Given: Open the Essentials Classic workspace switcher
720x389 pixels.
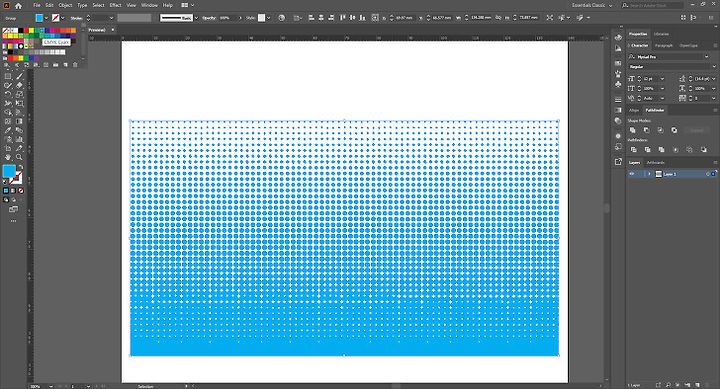Looking at the screenshot, I should tap(592, 5).
